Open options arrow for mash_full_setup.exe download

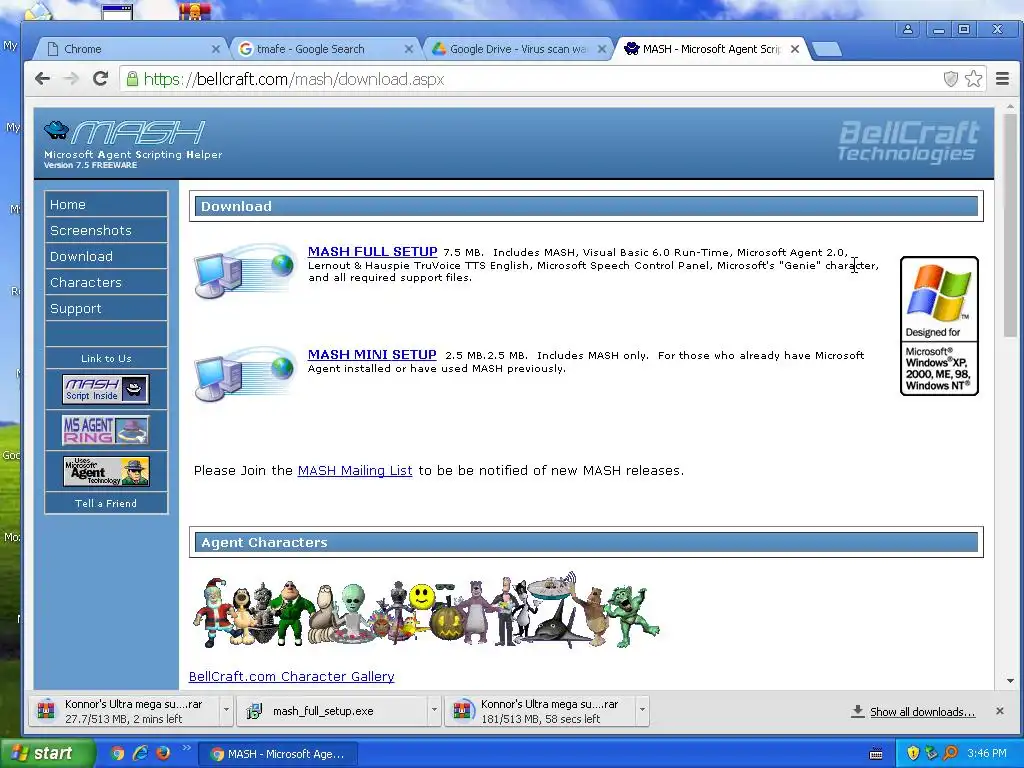pyautogui.click(x=434, y=711)
